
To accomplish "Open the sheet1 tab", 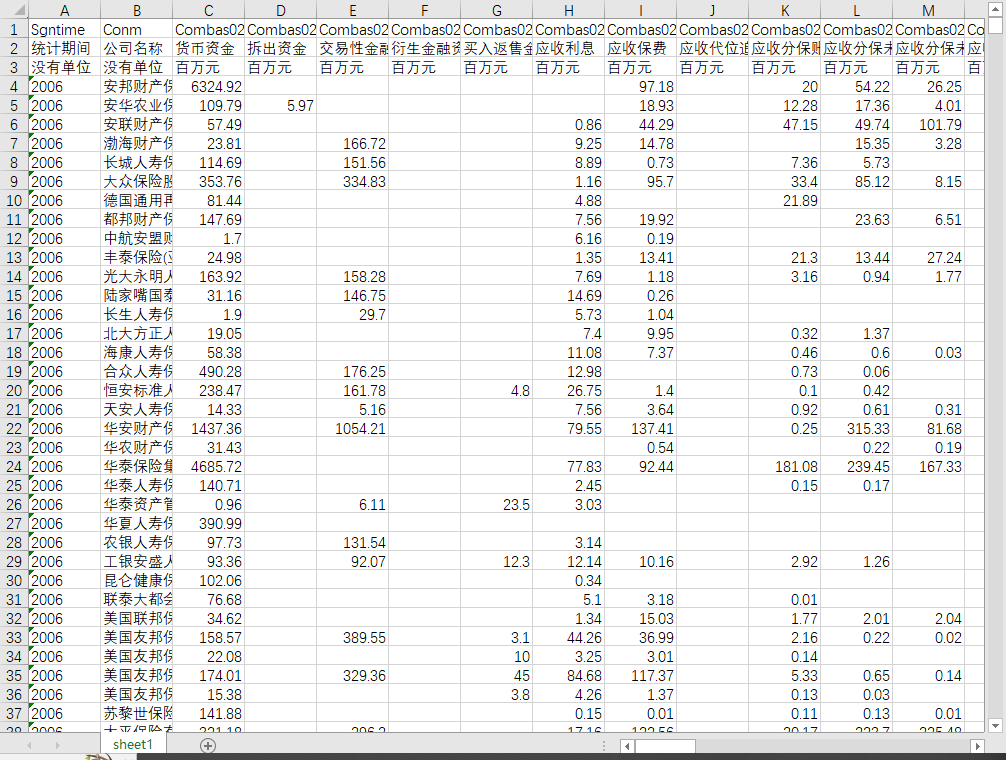I will pyautogui.click(x=133, y=744).
